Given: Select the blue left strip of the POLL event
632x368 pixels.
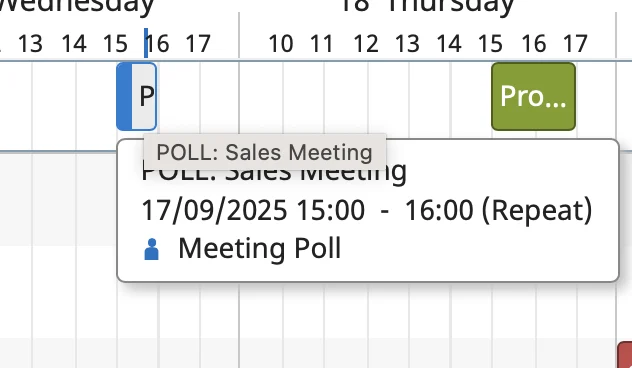Looking at the screenshot, I should [x=124, y=96].
